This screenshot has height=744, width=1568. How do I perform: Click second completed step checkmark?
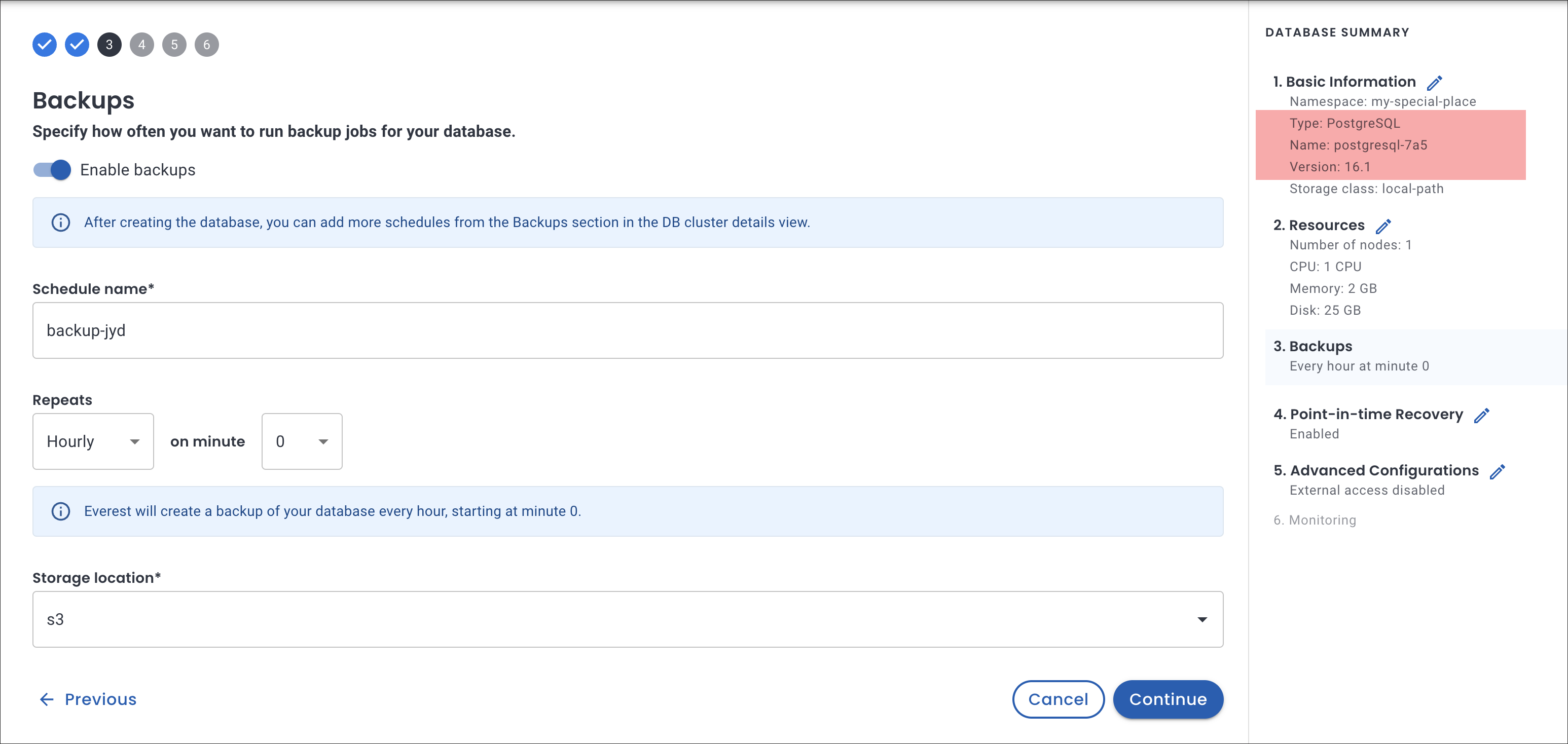77,45
